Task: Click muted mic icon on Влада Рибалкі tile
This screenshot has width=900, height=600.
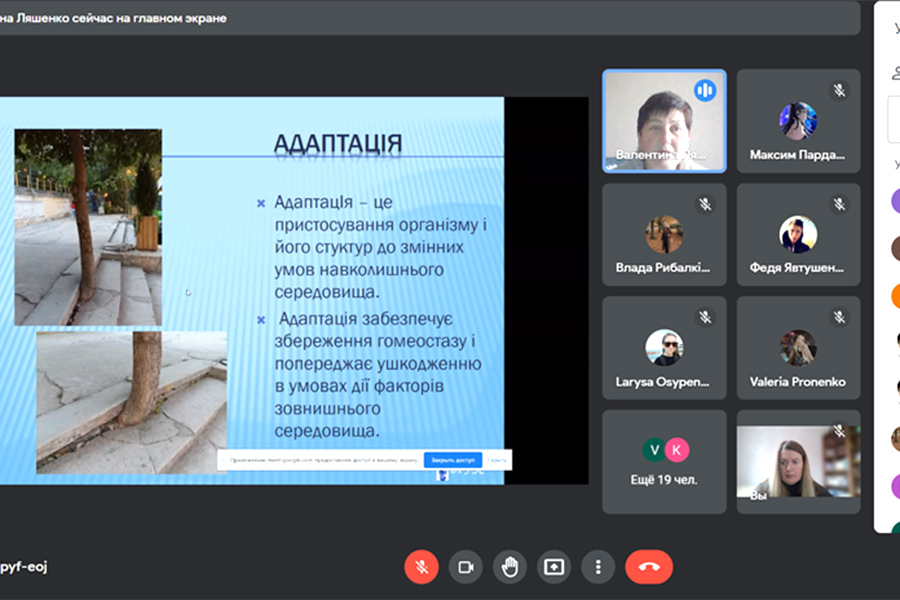Action: (x=706, y=204)
